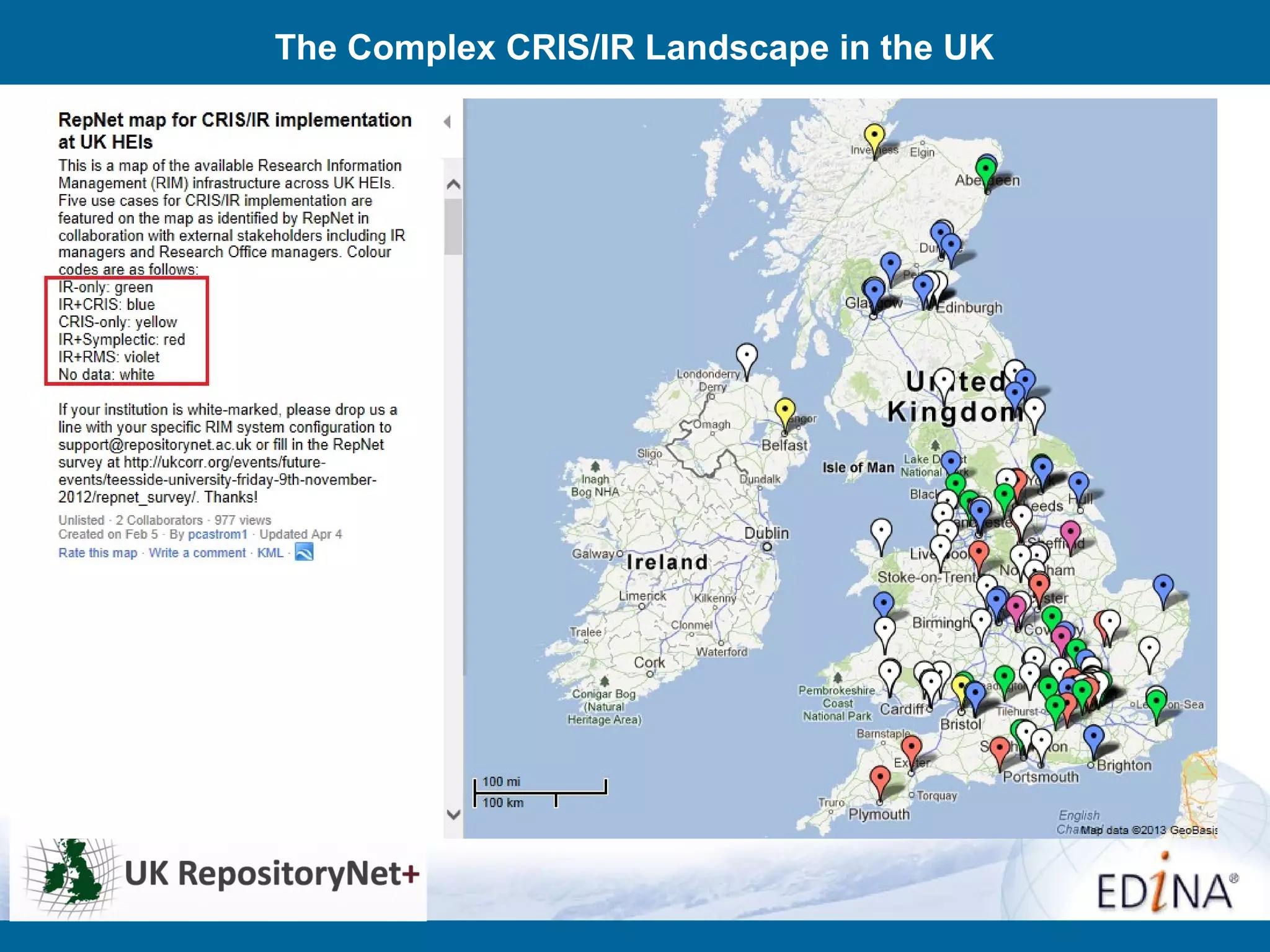Click the Dublin label on the map
The width and height of the screenshot is (1270, 952).
766,533
